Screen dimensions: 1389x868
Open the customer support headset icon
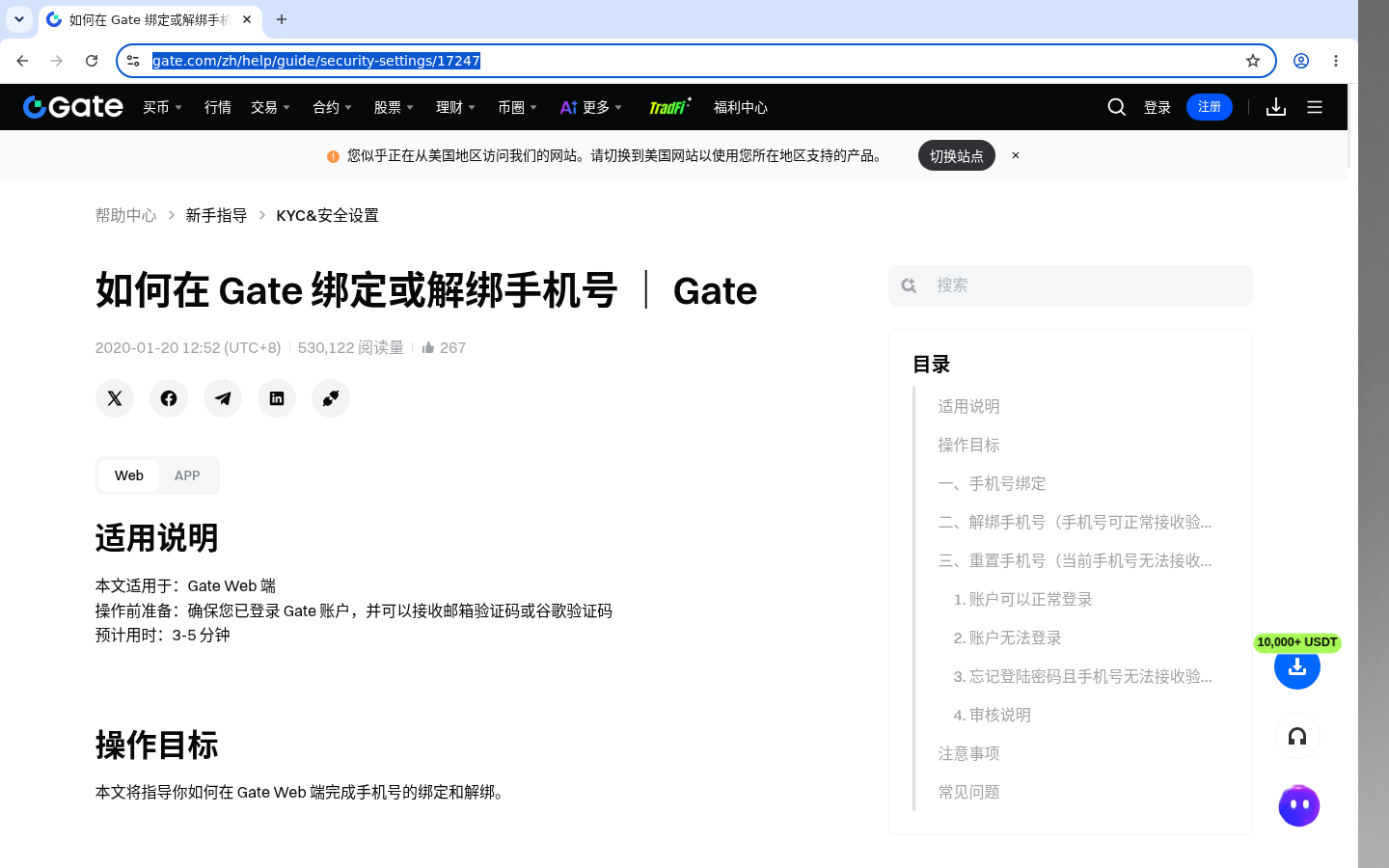[1297, 737]
